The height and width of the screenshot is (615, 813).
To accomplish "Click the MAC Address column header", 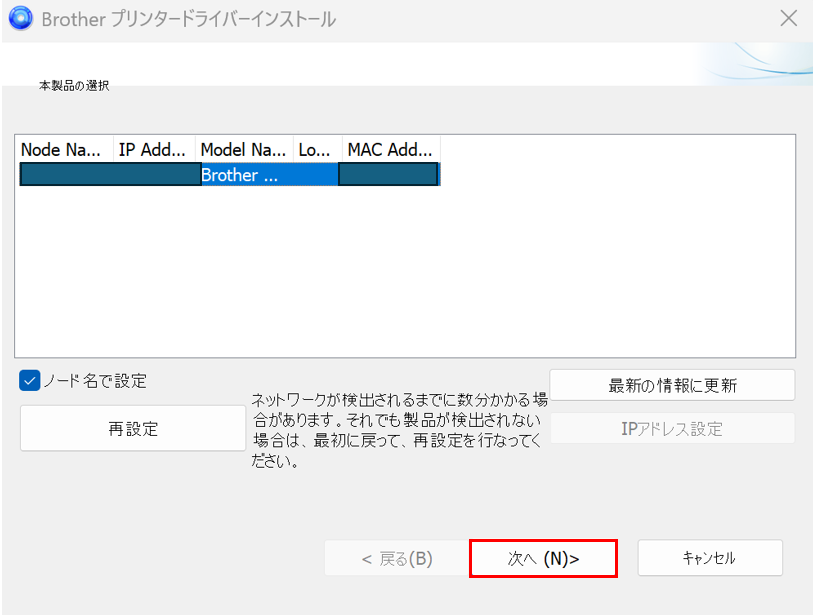I will coord(391,150).
